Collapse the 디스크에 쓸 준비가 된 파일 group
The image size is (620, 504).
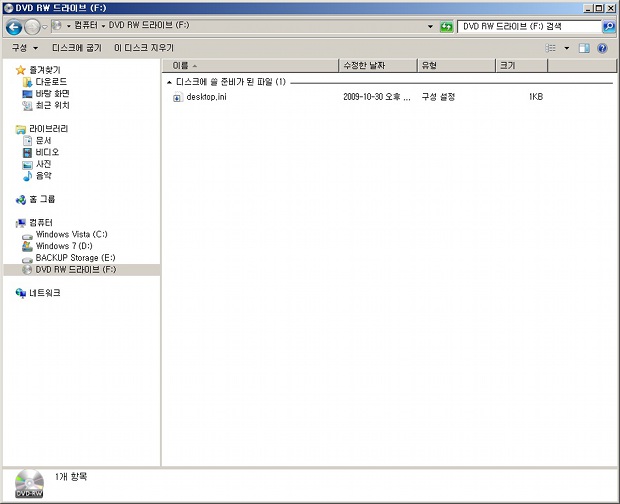point(169,82)
